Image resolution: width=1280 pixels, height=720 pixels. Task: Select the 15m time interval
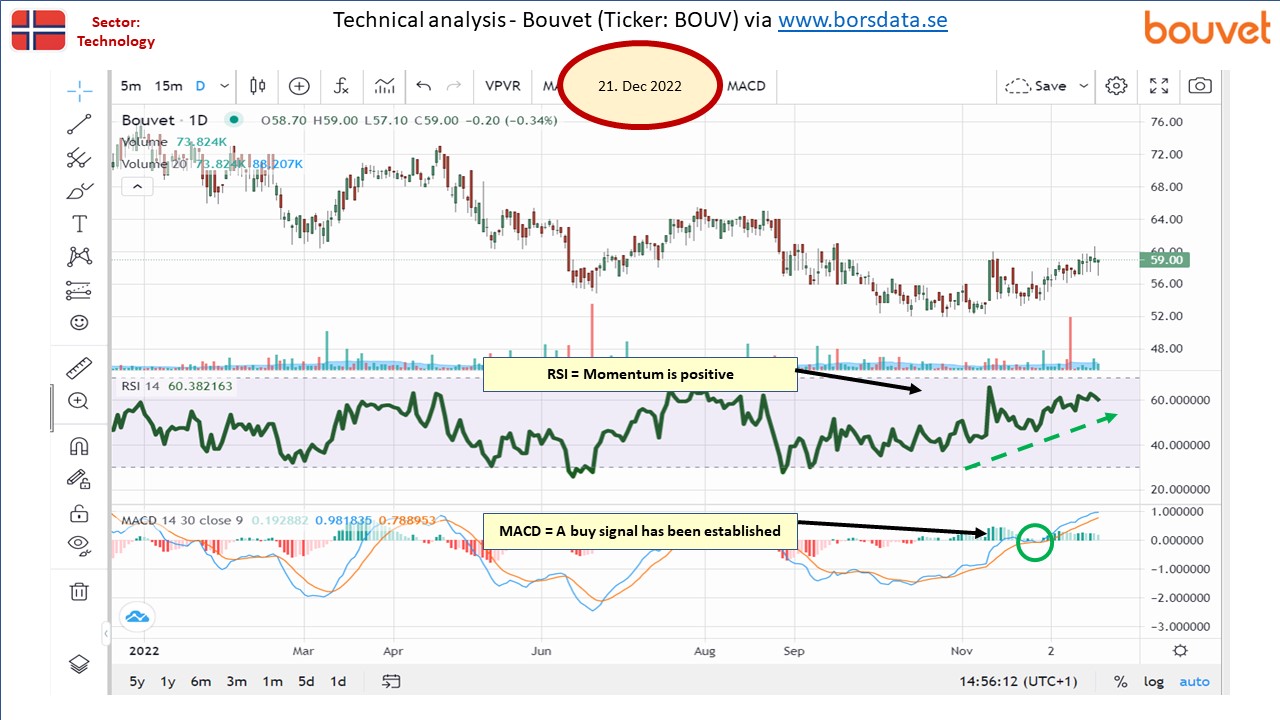(169, 86)
